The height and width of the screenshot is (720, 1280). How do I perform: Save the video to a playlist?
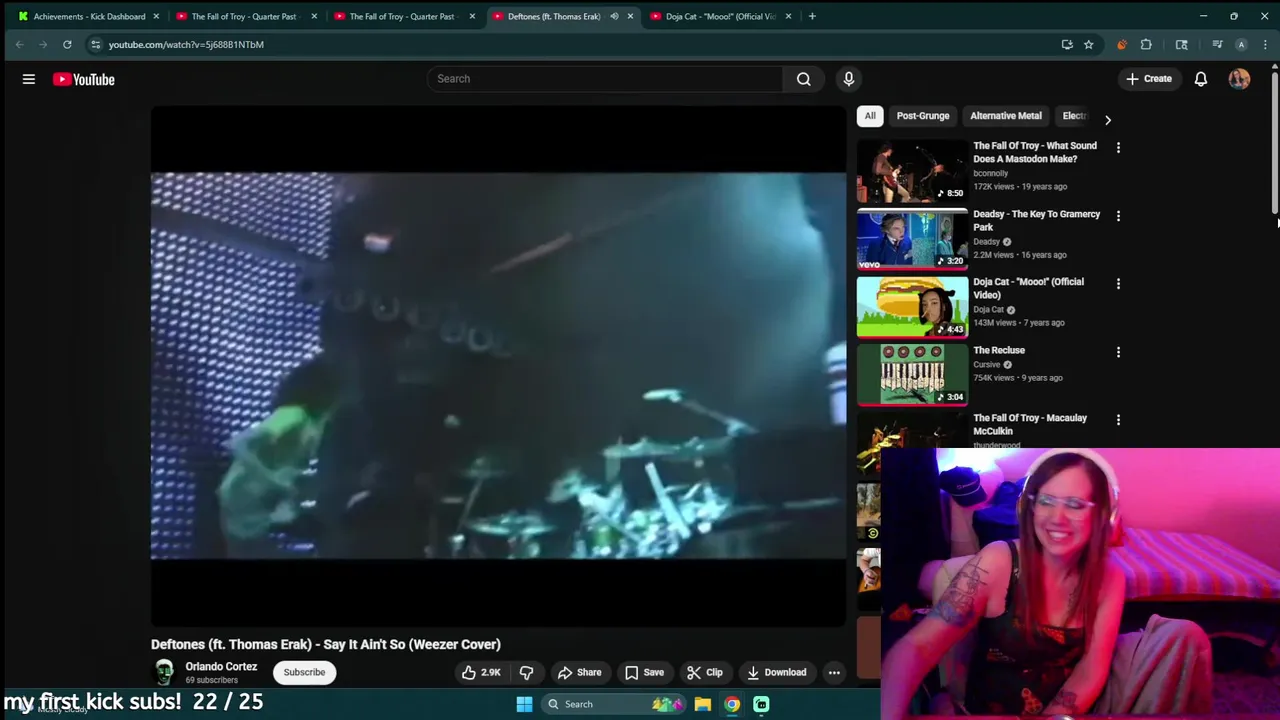[645, 672]
